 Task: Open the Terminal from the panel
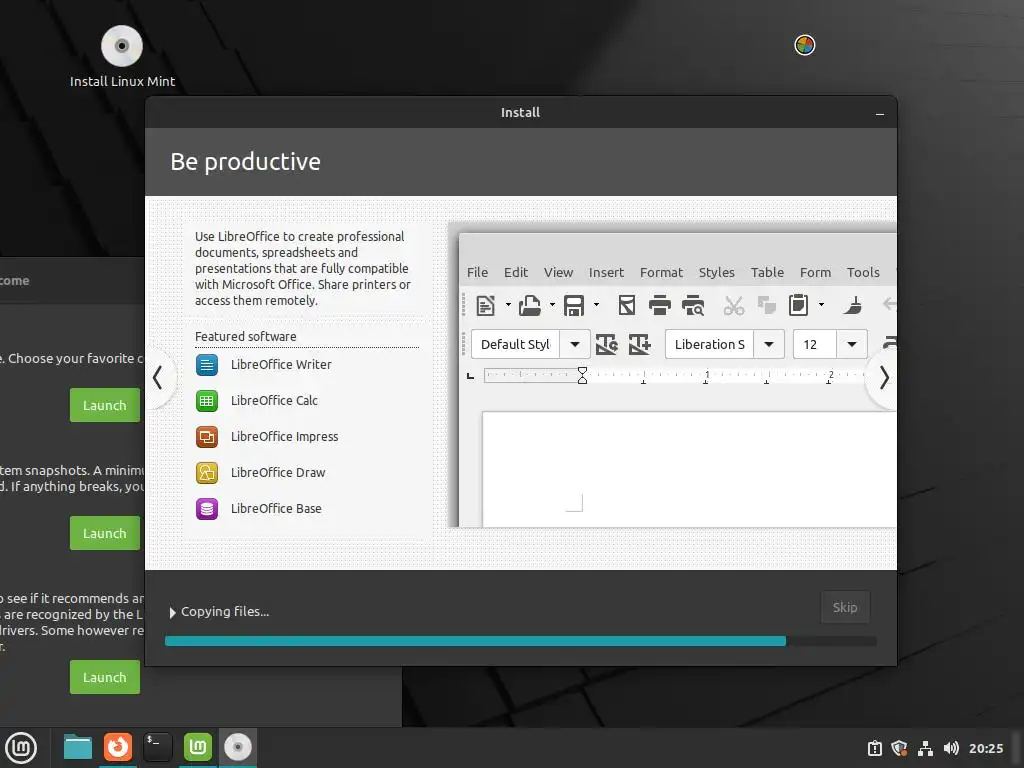(x=157, y=747)
